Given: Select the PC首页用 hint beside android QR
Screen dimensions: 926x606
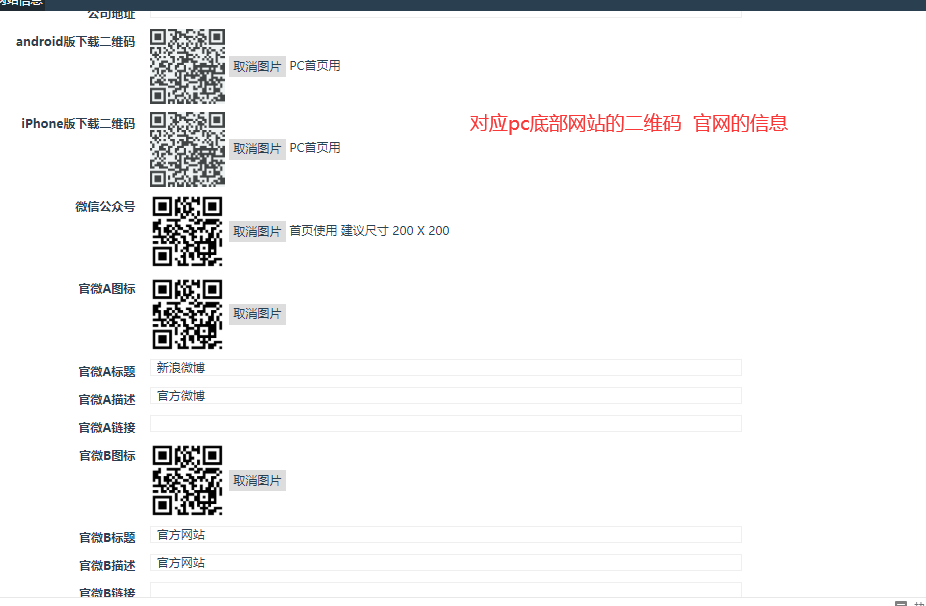Looking at the screenshot, I should pos(315,66).
